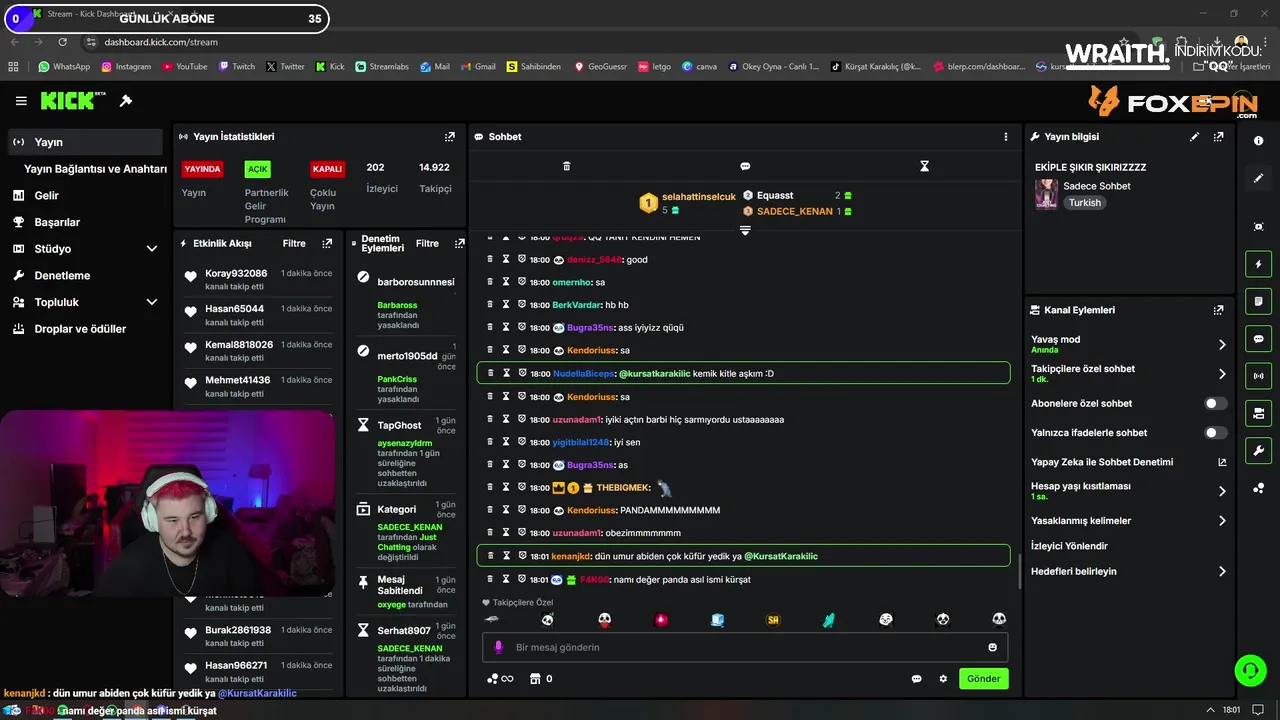Open the Streamlabs bookmark
Viewport: 1280px width, 720px height.
tap(381, 67)
